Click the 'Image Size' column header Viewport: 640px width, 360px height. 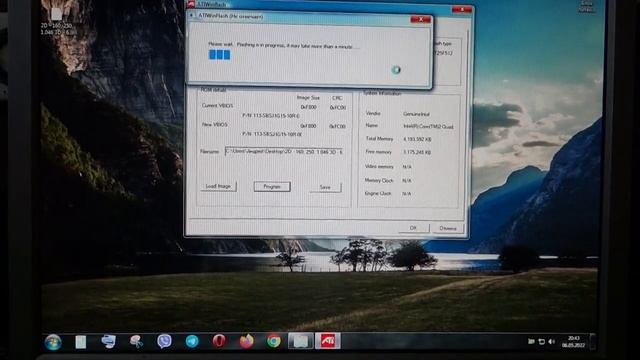[x=308, y=98]
